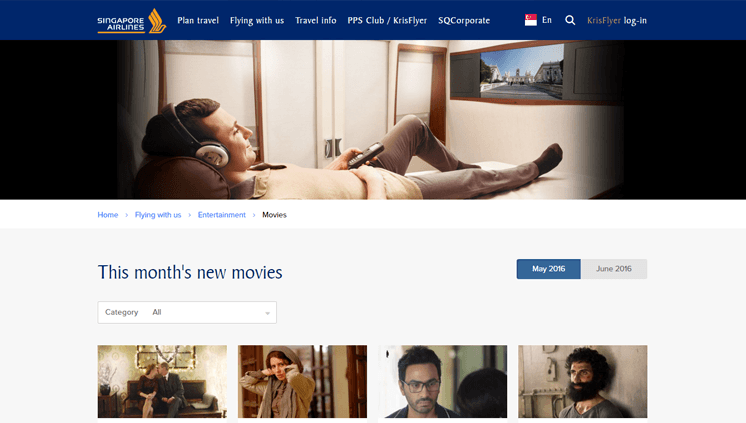Click the hero banner image of relaxing passenger
746x423 pixels.
[373, 119]
